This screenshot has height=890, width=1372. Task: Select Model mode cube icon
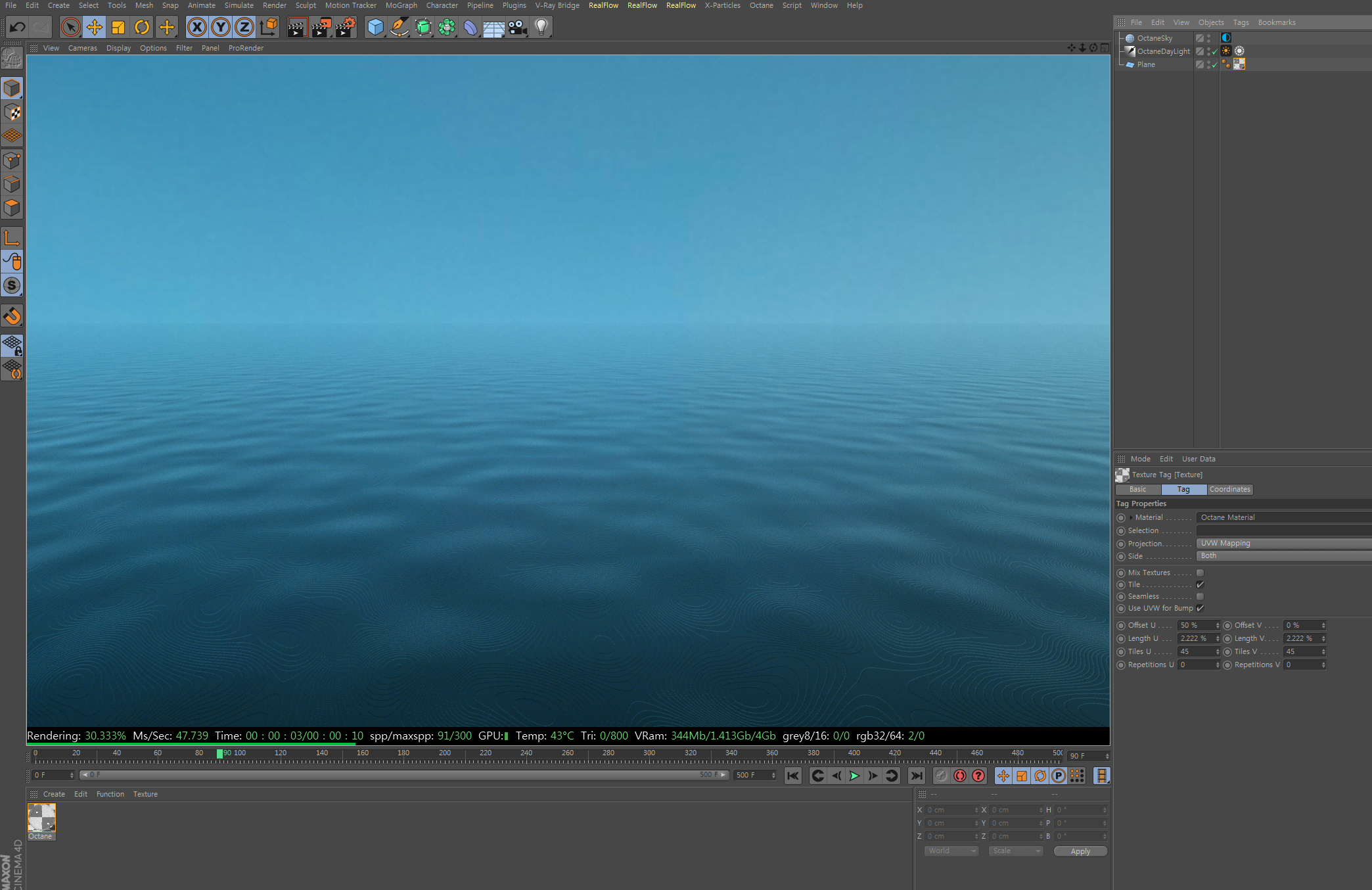click(12, 88)
